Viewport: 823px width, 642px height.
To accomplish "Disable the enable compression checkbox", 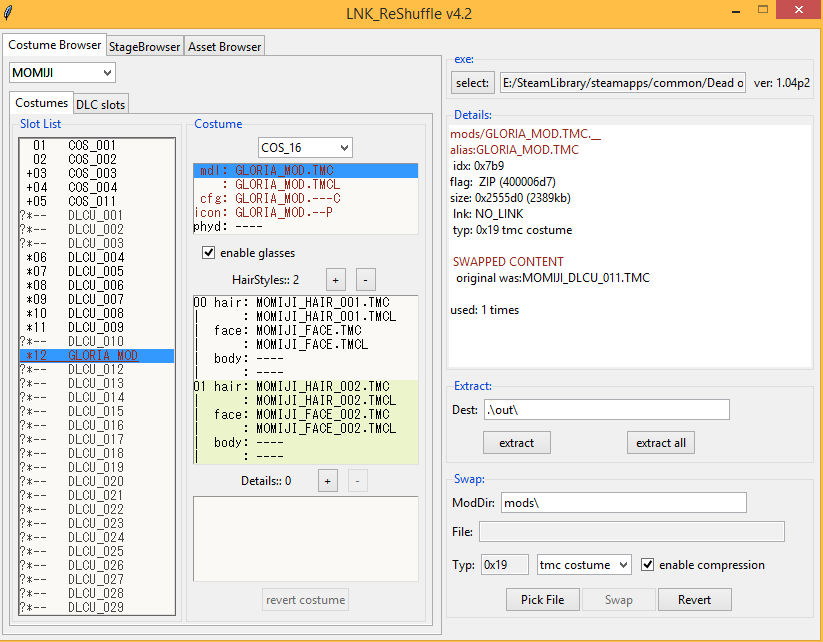I will [x=648, y=565].
